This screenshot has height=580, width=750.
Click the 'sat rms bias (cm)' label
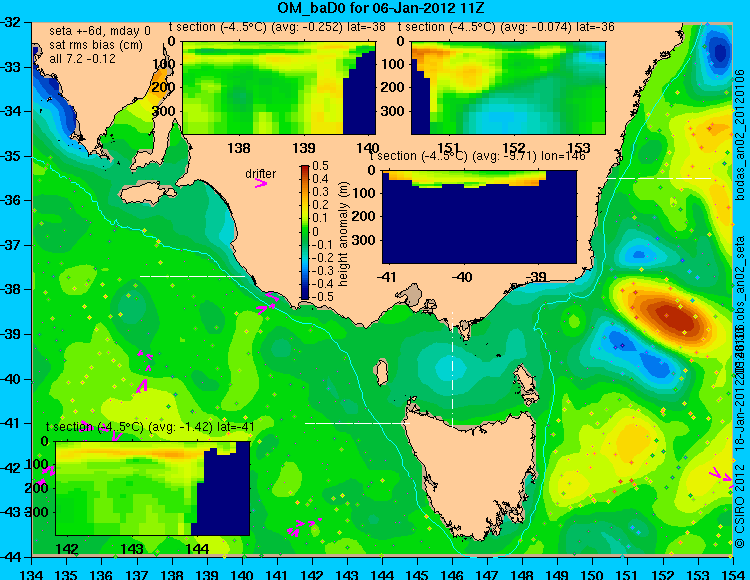(x=96, y=45)
